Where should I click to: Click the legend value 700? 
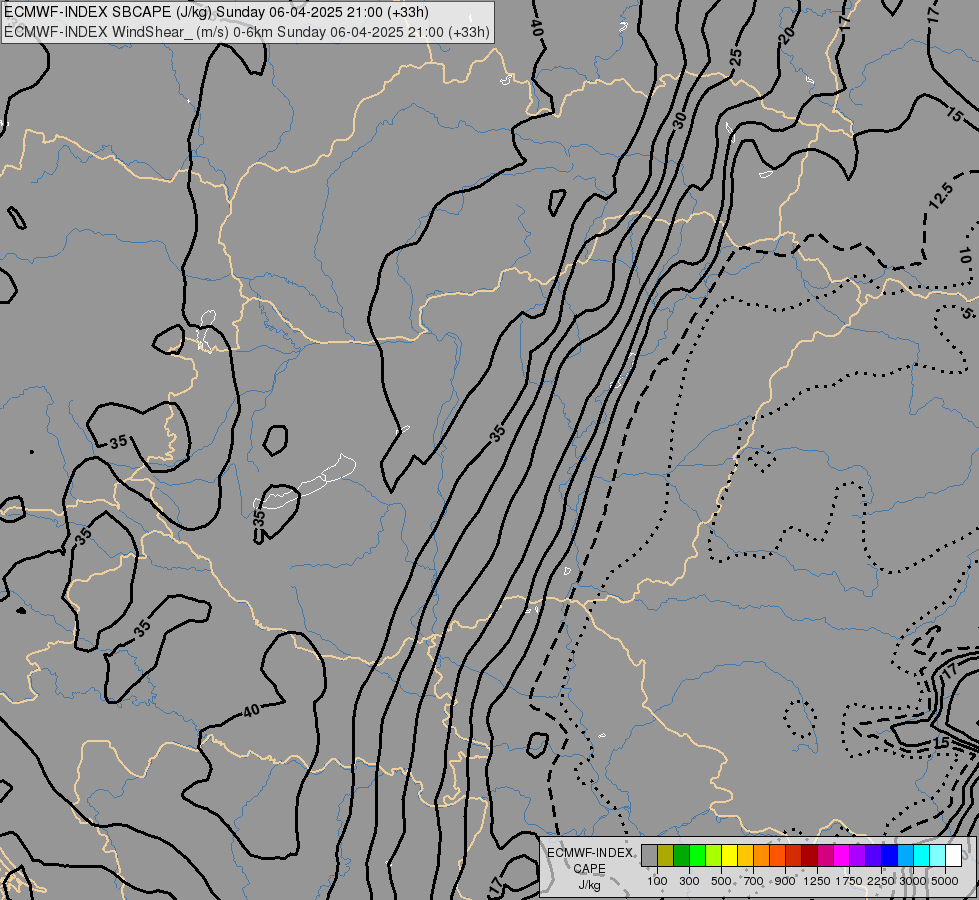pyautogui.click(x=754, y=881)
